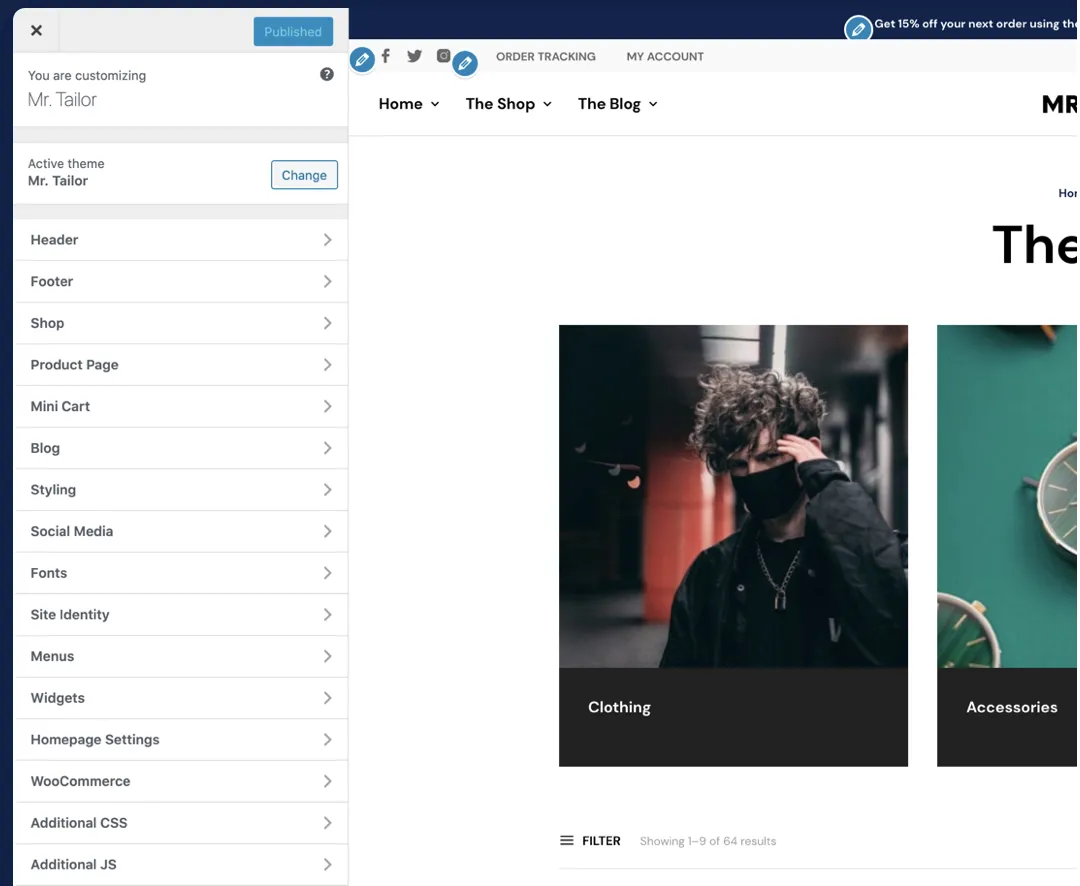1080x886 pixels.
Task: Open the Header customizer section
Action: pyautogui.click(x=181, y=240)
